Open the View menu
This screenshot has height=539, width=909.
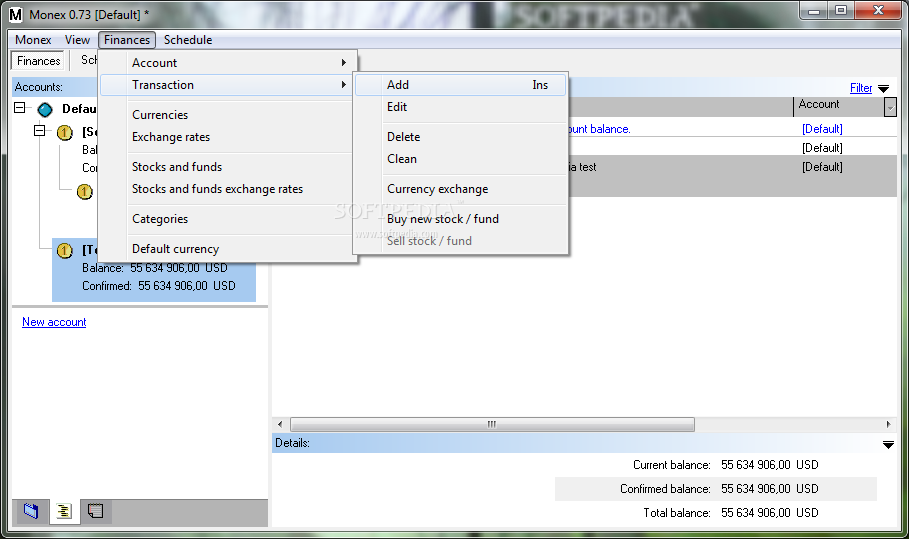[77, 40]
